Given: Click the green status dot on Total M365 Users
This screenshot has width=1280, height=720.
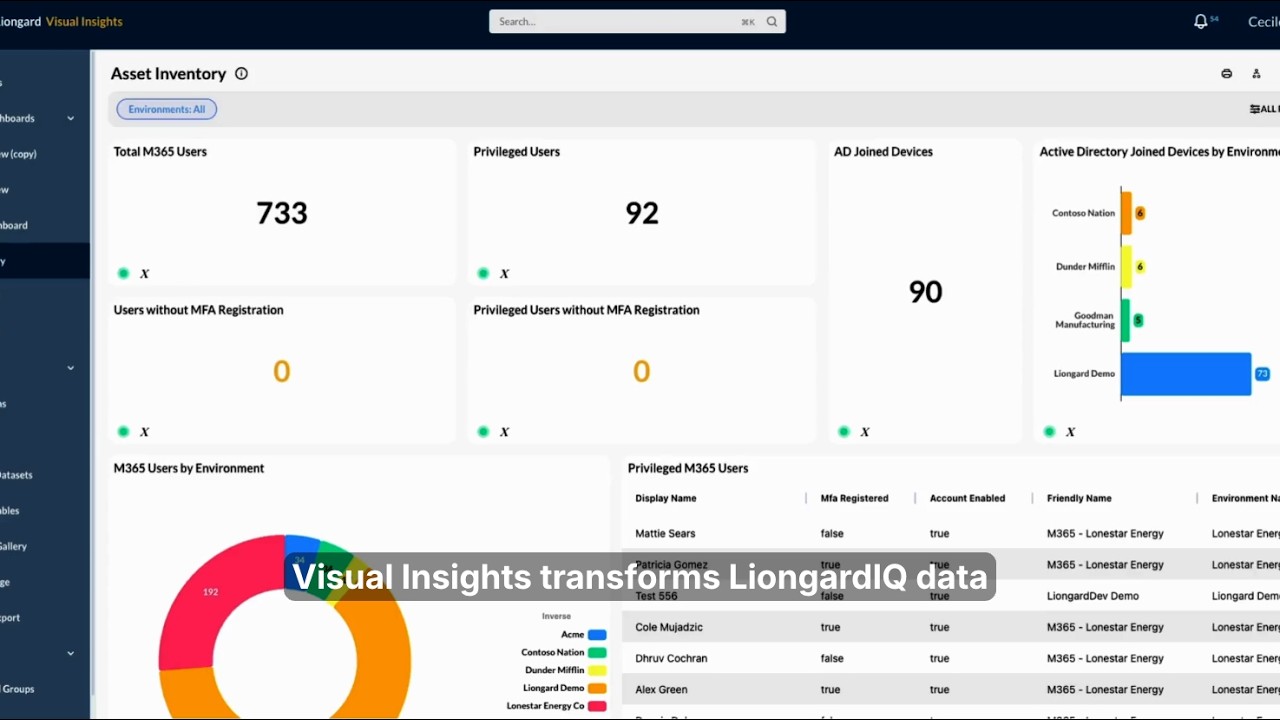Looking at the screenshot, I should 124,273.
